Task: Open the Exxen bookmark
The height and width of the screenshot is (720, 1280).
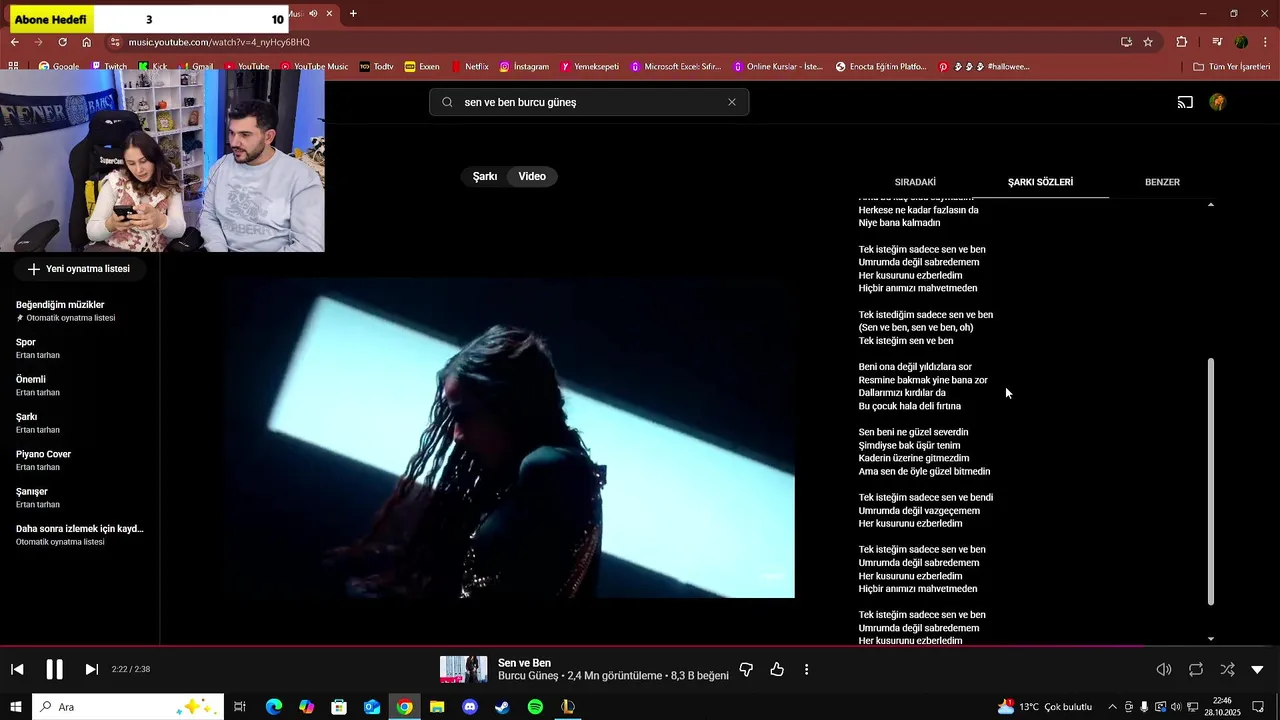Action: pos(422,67)
